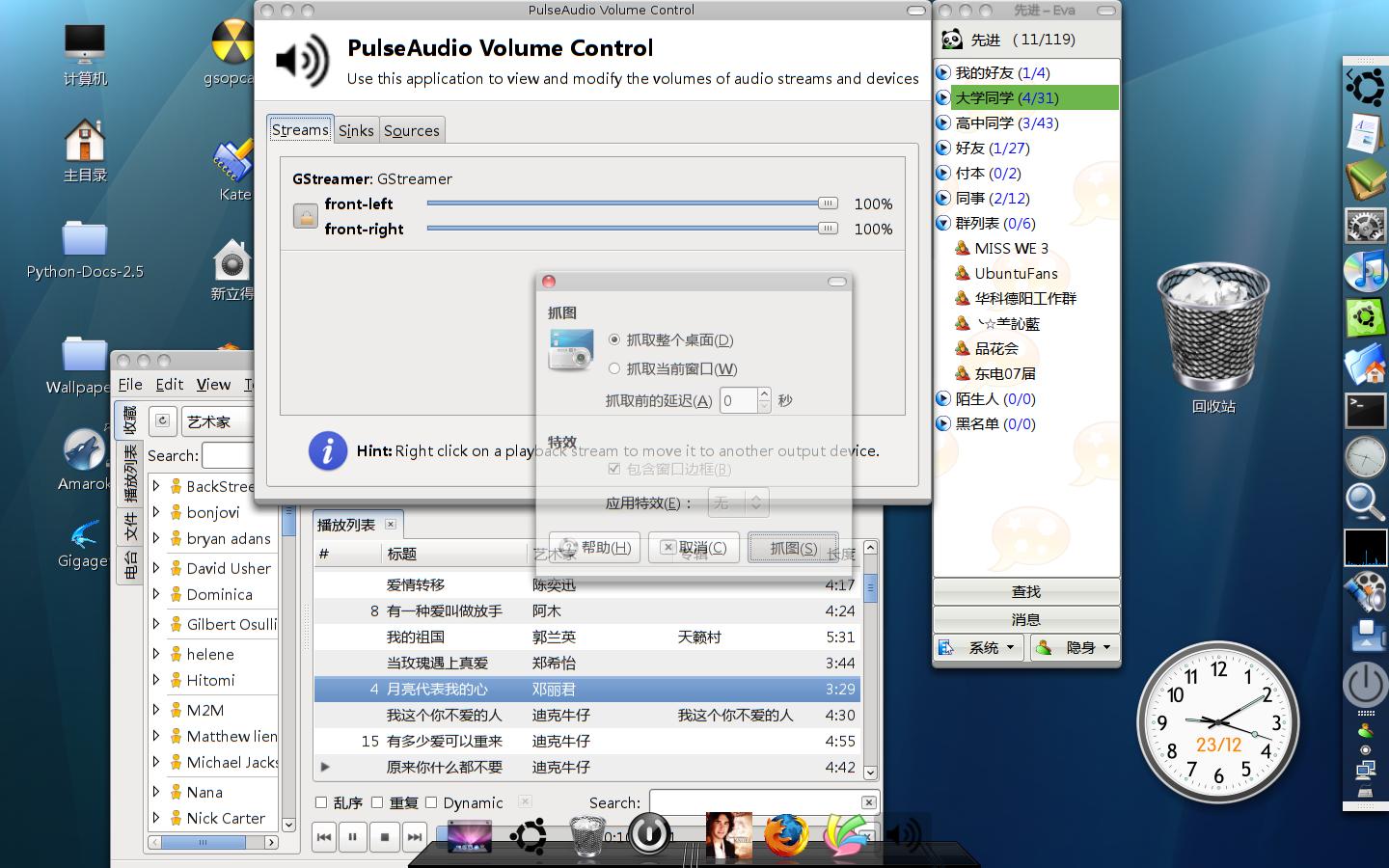The width and height of the screenshot is (1389, 868).
Task: Open the music note CD icon in right dock
Action: (x=1366, y=272)
